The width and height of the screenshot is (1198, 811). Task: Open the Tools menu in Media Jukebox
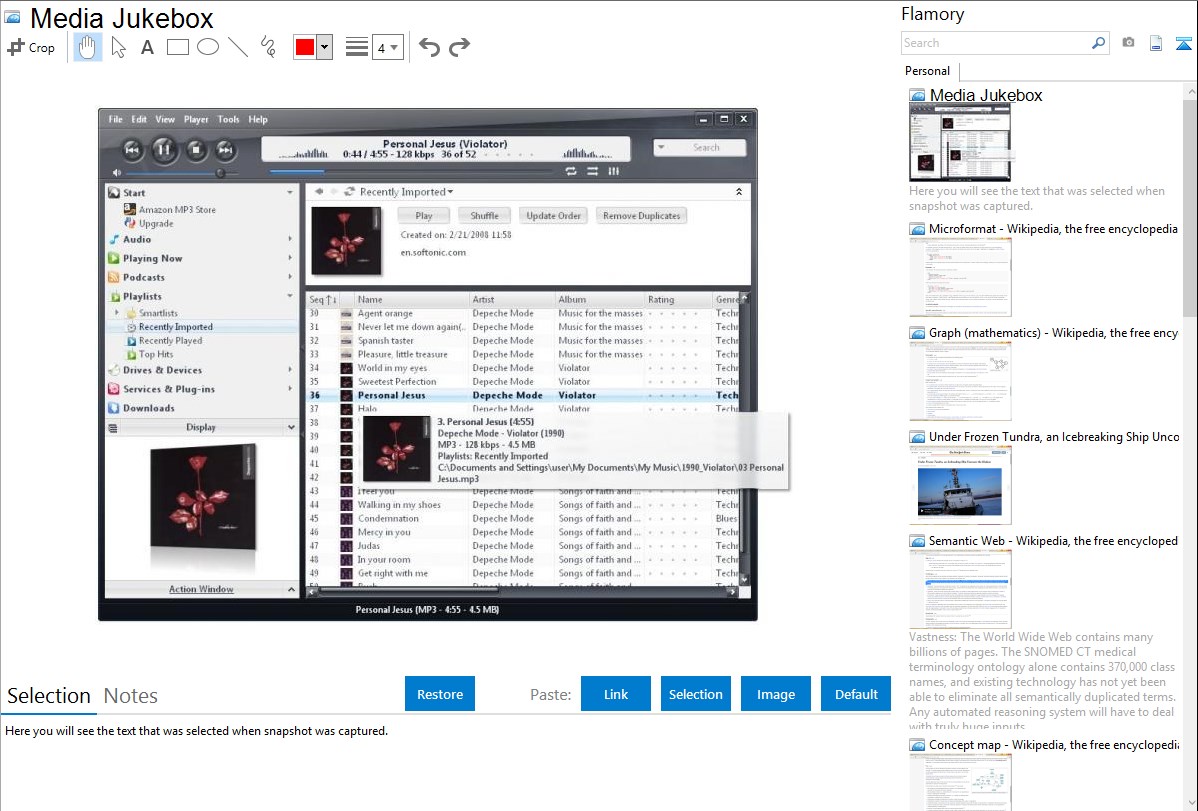tap(228, 119)
